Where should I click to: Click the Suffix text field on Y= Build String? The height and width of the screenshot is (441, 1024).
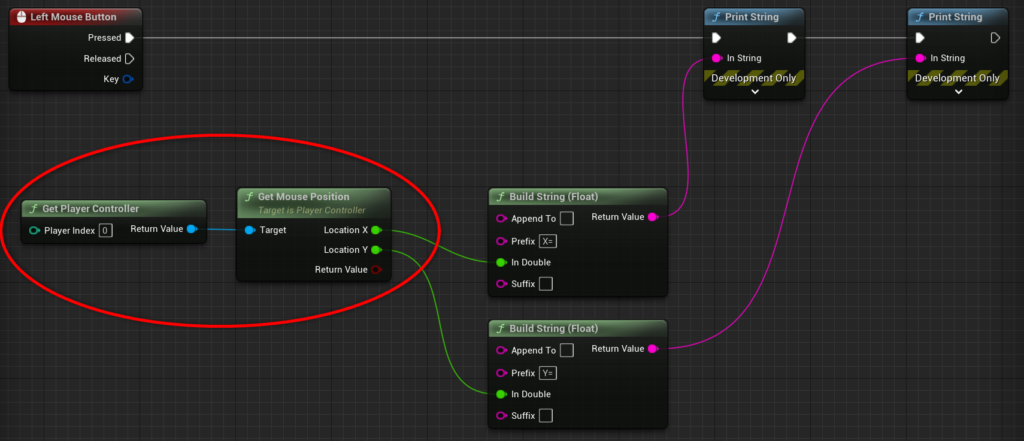tap(546, 416)
